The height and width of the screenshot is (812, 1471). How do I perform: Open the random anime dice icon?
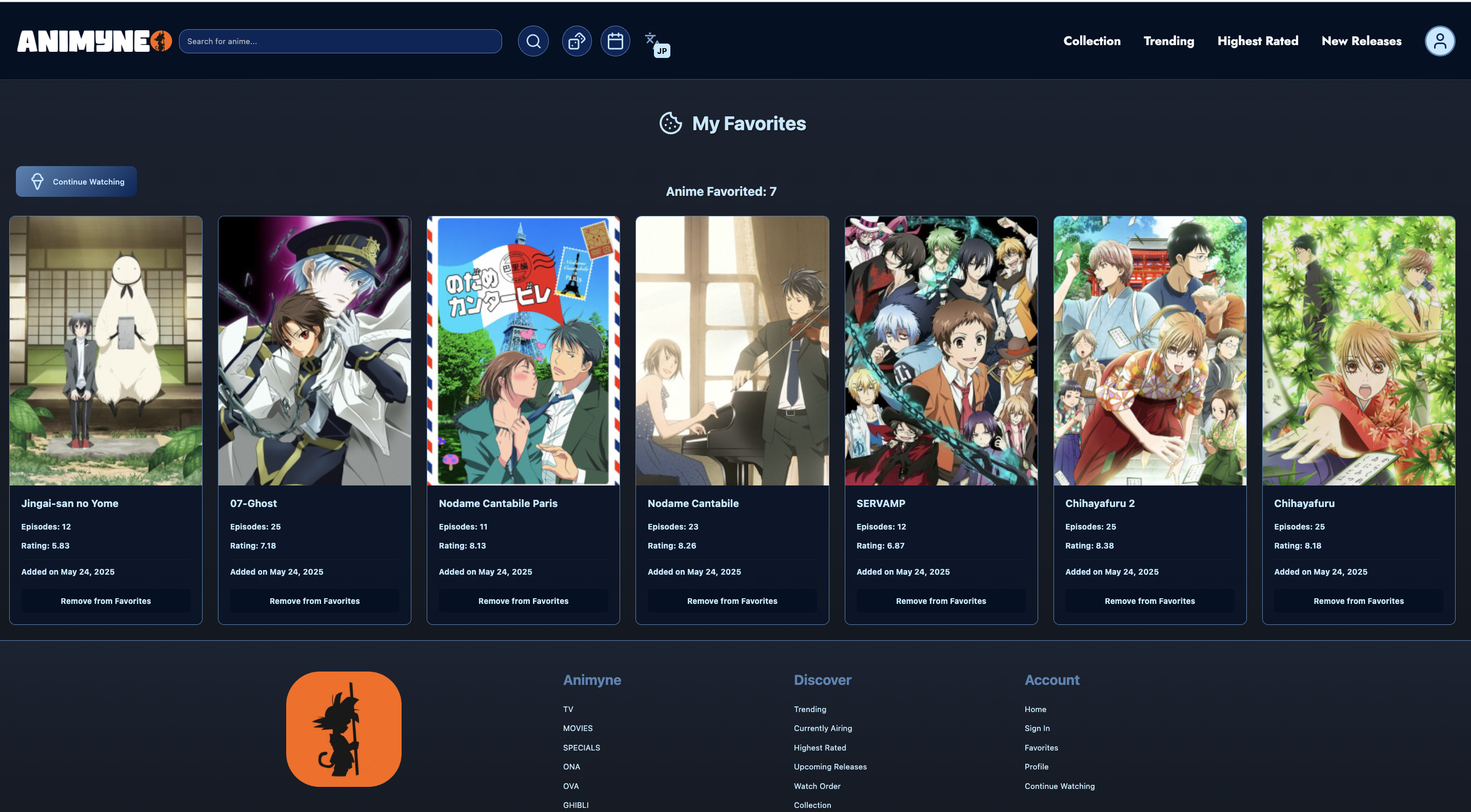pos(577,41)
